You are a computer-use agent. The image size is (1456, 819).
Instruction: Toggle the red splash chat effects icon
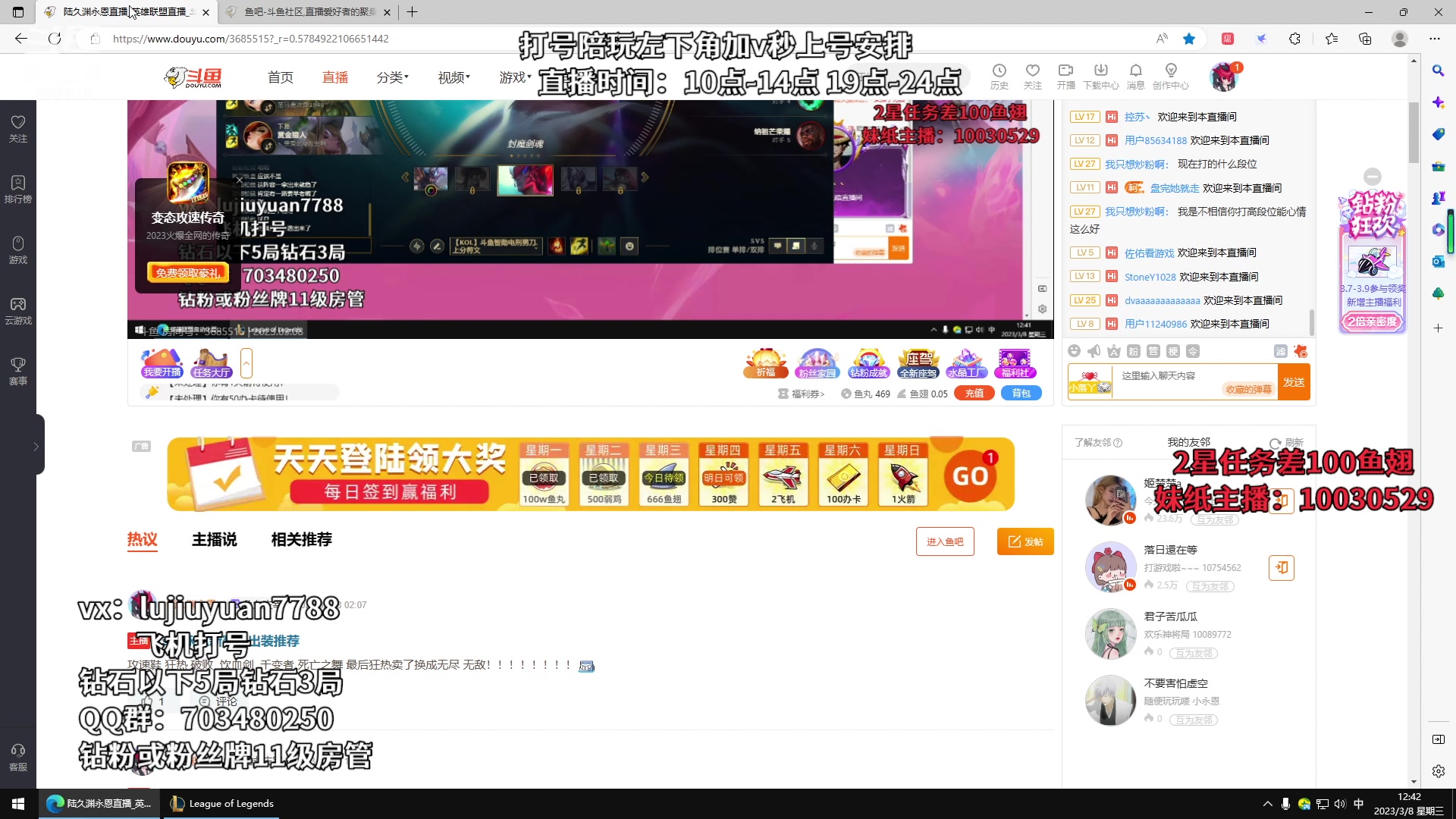[x=1301, y=351]
